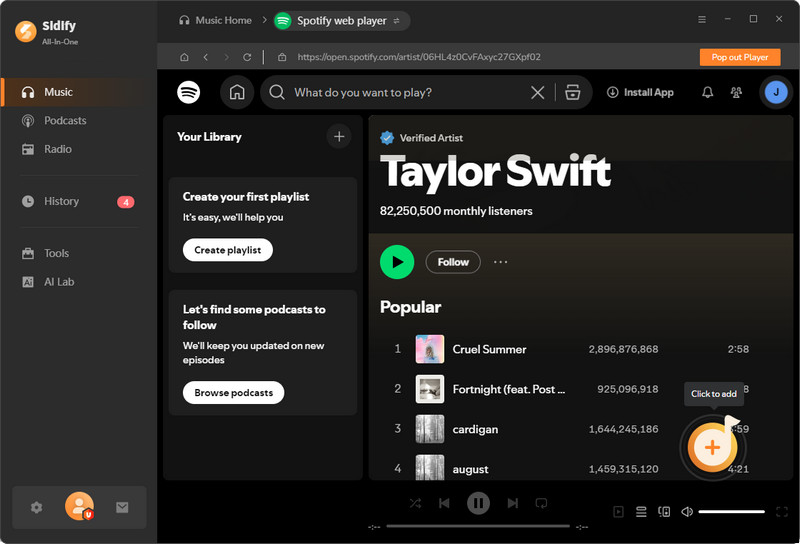Viewport: 800px width, 544px height.
Task: Select the Cruel Summer track title
Action: (489, 350)
